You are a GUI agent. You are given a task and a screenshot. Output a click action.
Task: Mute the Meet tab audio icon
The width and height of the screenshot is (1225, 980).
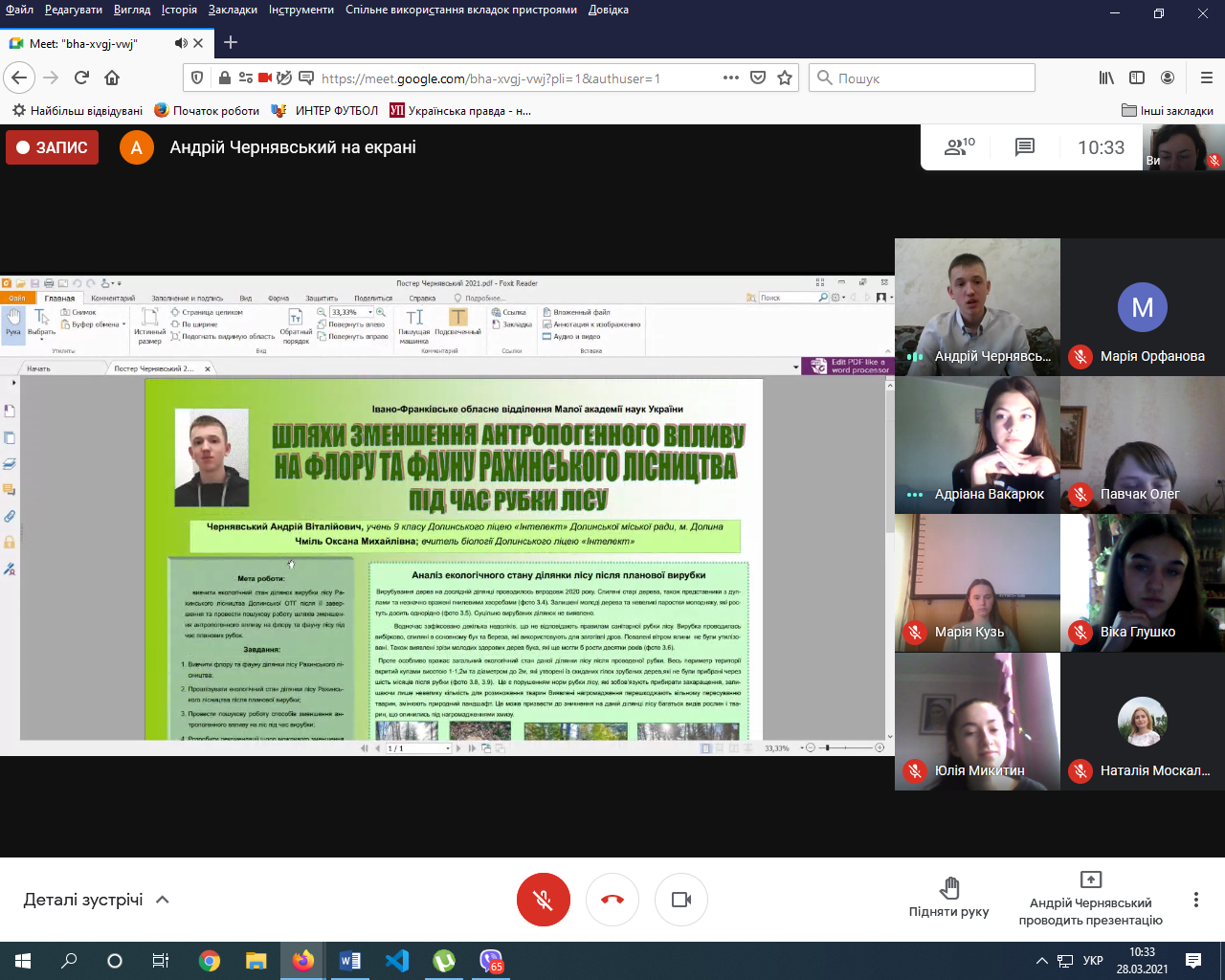(181, 43)
